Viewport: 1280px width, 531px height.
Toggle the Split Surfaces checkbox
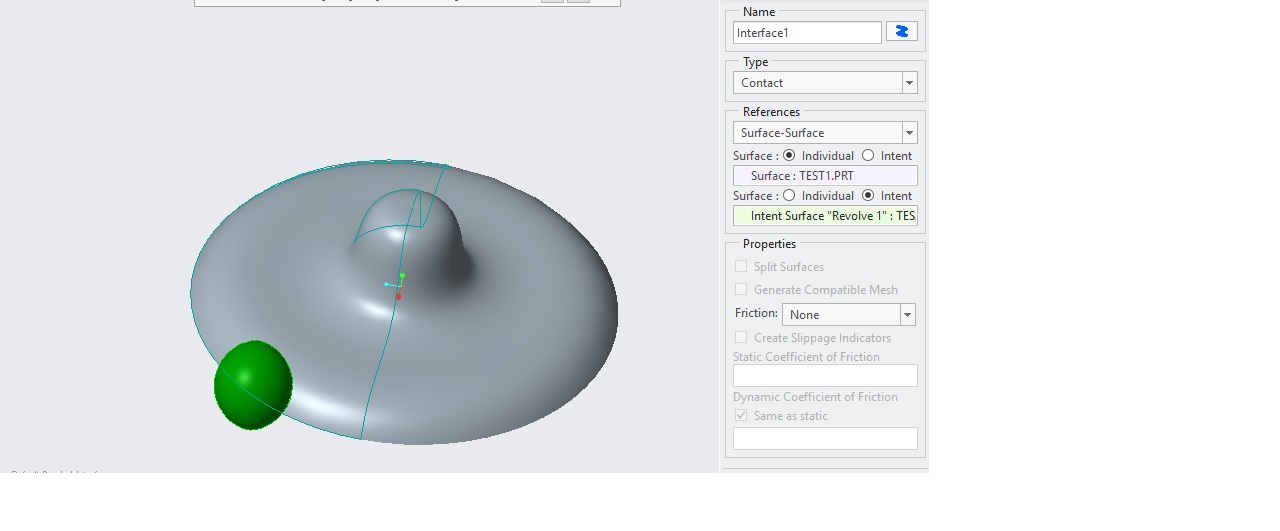[x=741, y=267]
